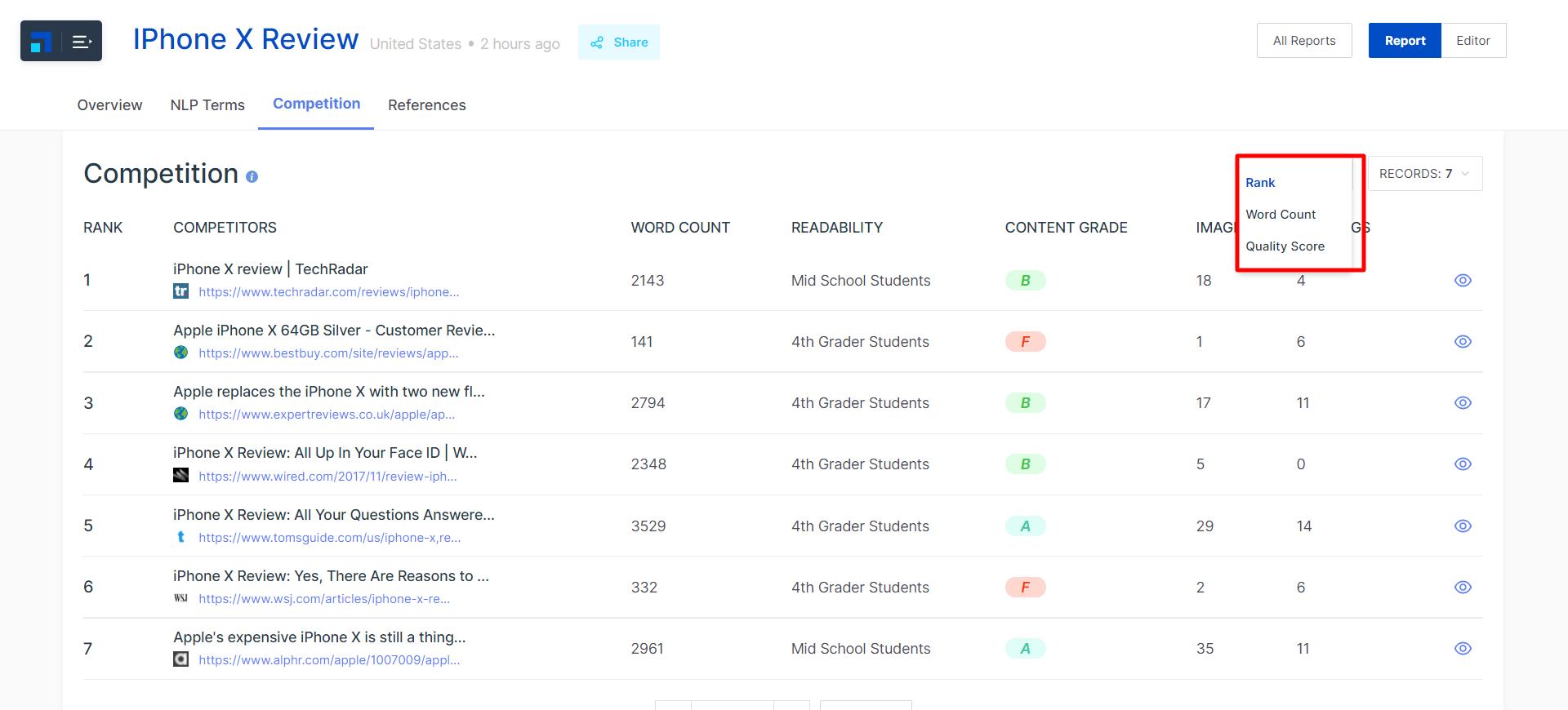Click the F grade badge in Best Buy row

[1025, 341]
